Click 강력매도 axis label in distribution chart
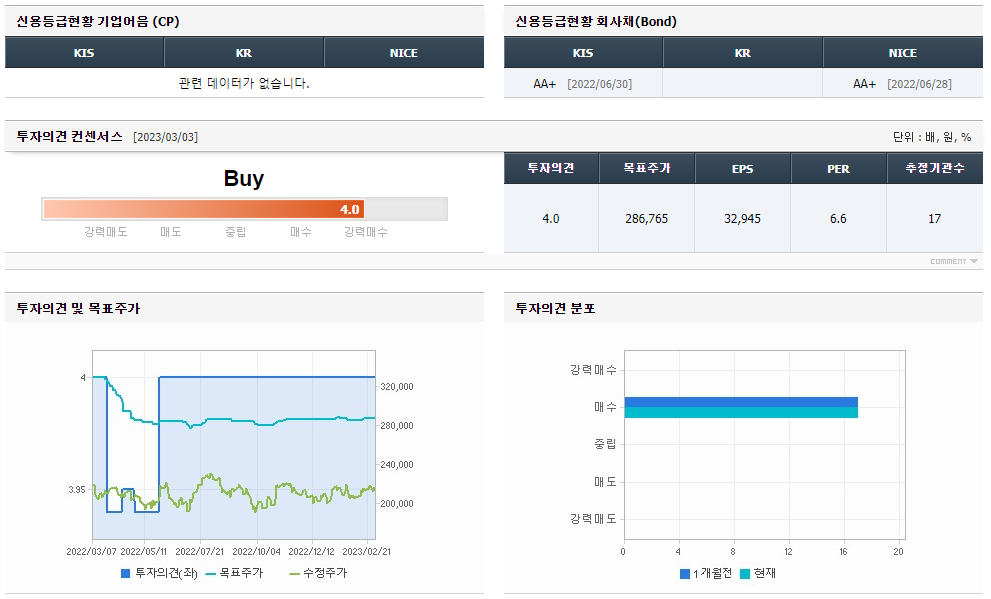 [593, 519]
